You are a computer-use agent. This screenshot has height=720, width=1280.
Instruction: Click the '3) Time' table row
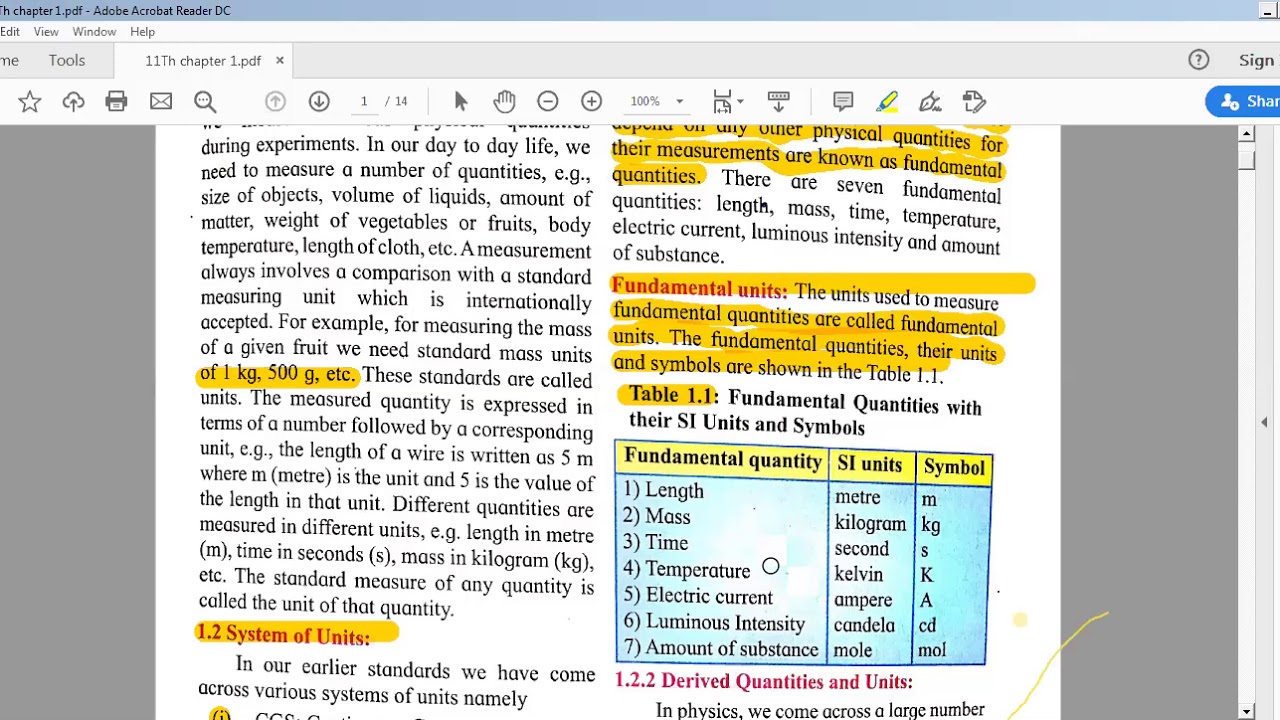(655, 542)
